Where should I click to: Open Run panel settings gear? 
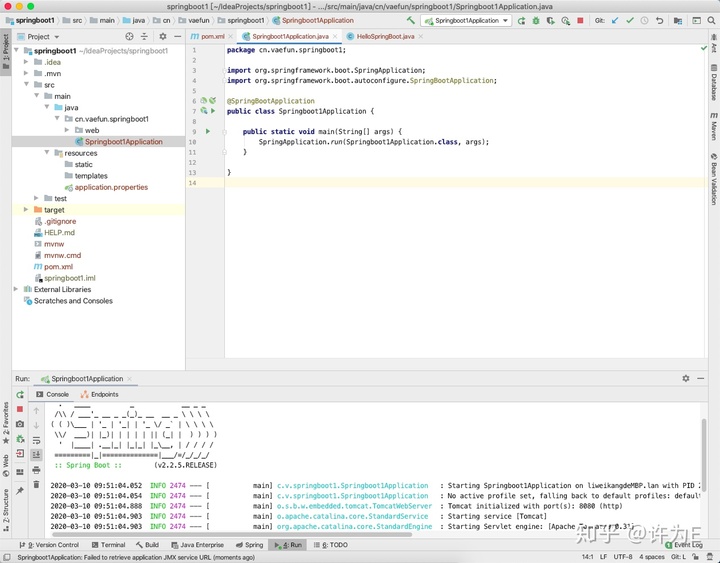(x=686, y=378)
